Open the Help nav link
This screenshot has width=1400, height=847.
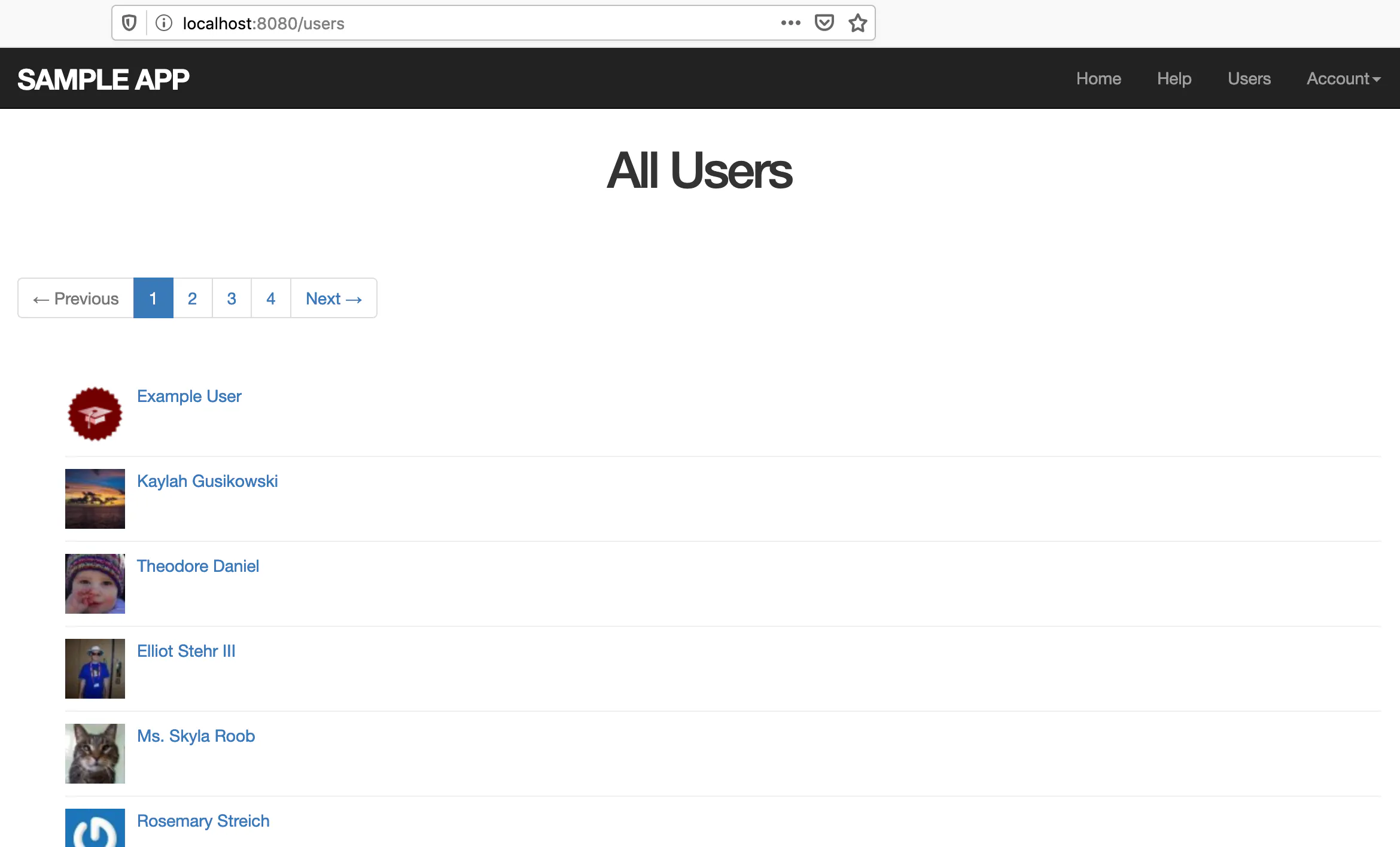[1174, 78]
